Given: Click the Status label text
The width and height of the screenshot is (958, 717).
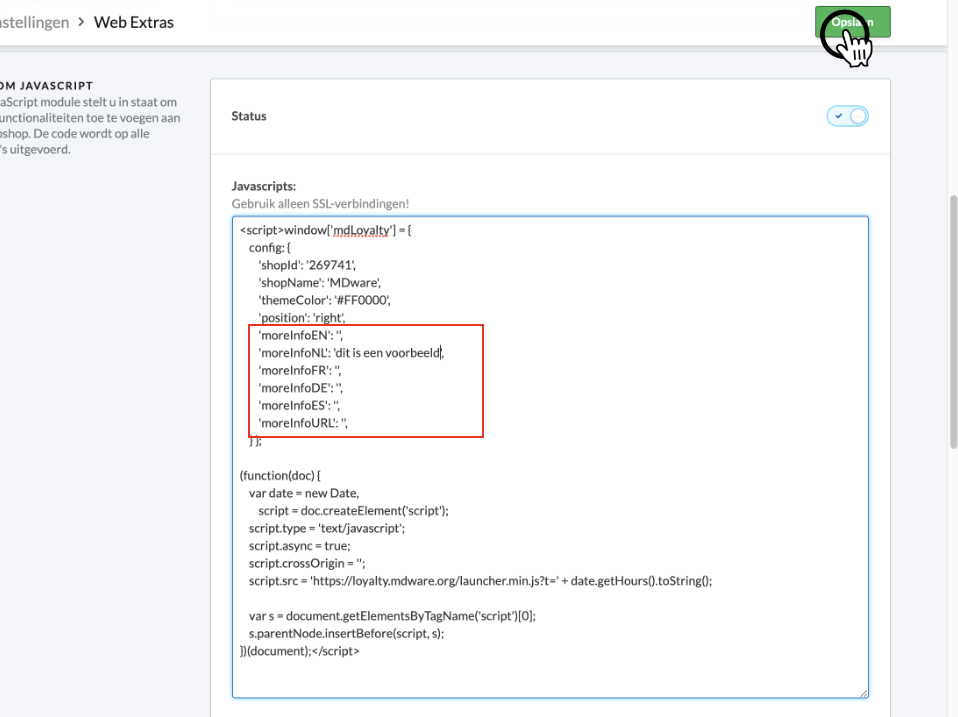Looking at the screenshot, I should [x=249, y=116].
